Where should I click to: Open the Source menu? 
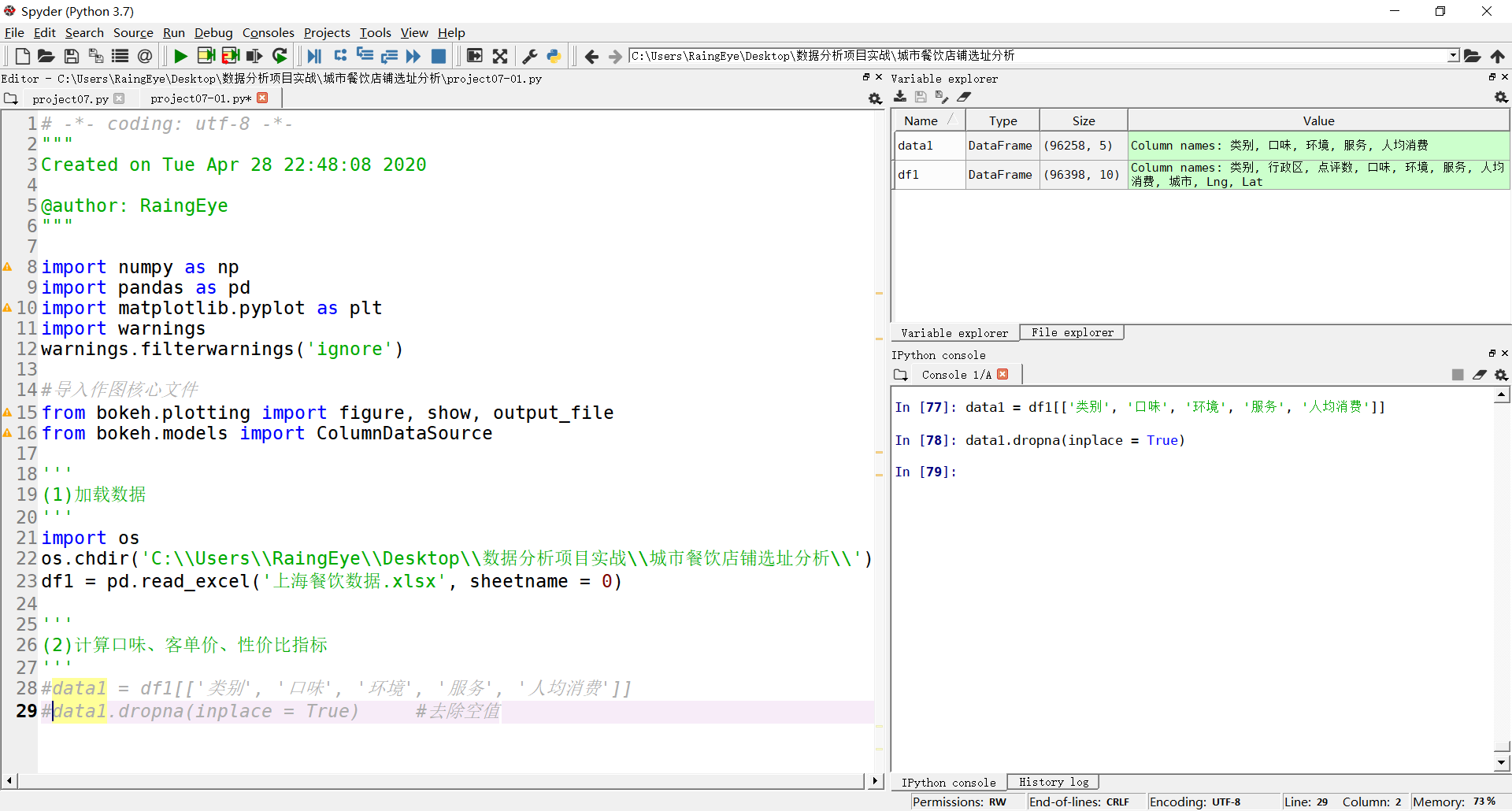point(133,32)
